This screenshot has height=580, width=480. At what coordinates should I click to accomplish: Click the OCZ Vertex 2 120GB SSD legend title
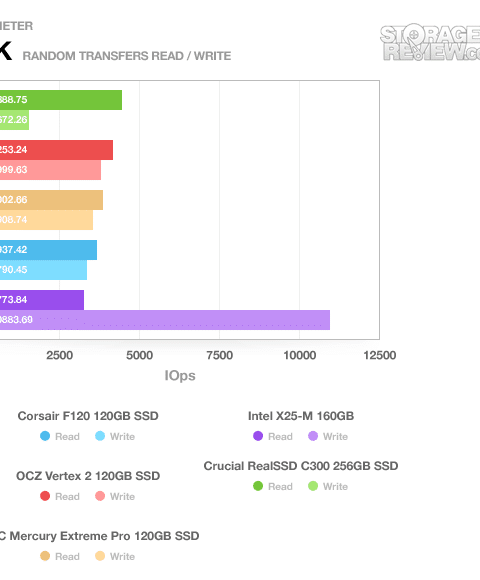pyautogui.click(x=88, y=476)
